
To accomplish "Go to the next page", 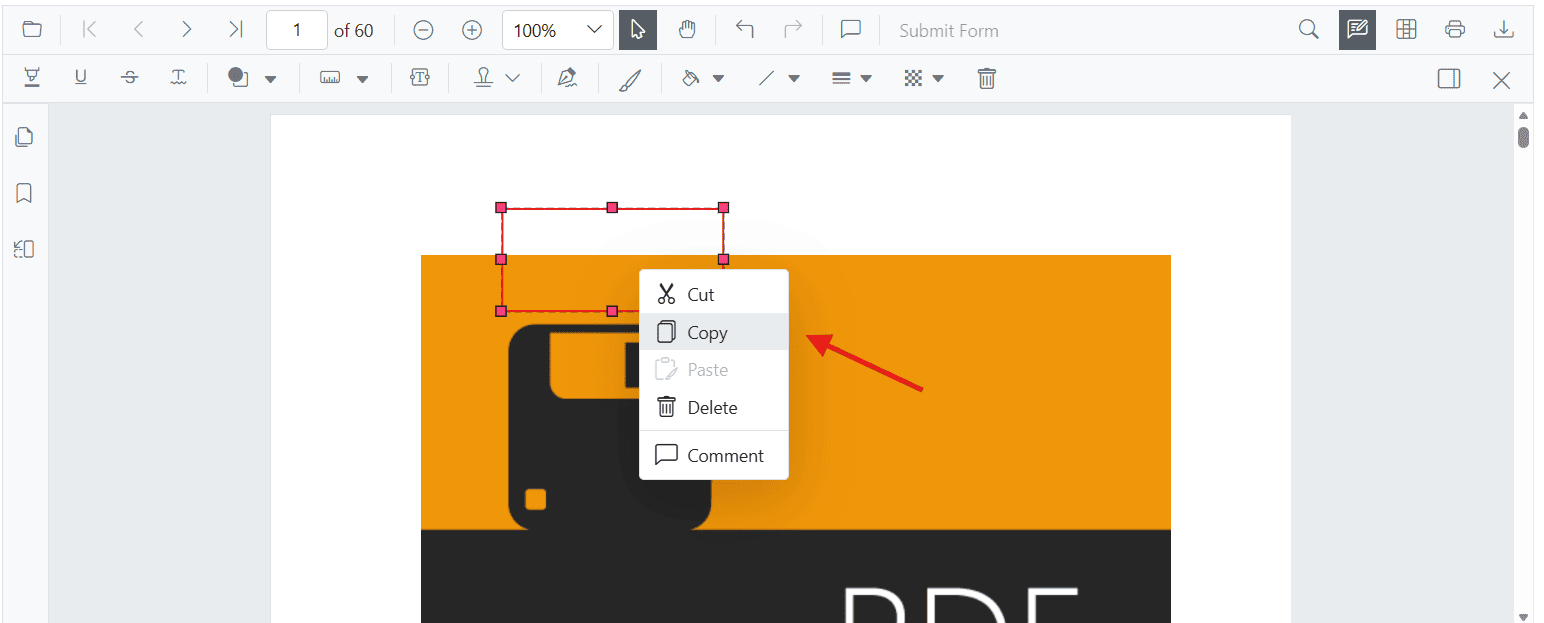I will pos(187,30).
